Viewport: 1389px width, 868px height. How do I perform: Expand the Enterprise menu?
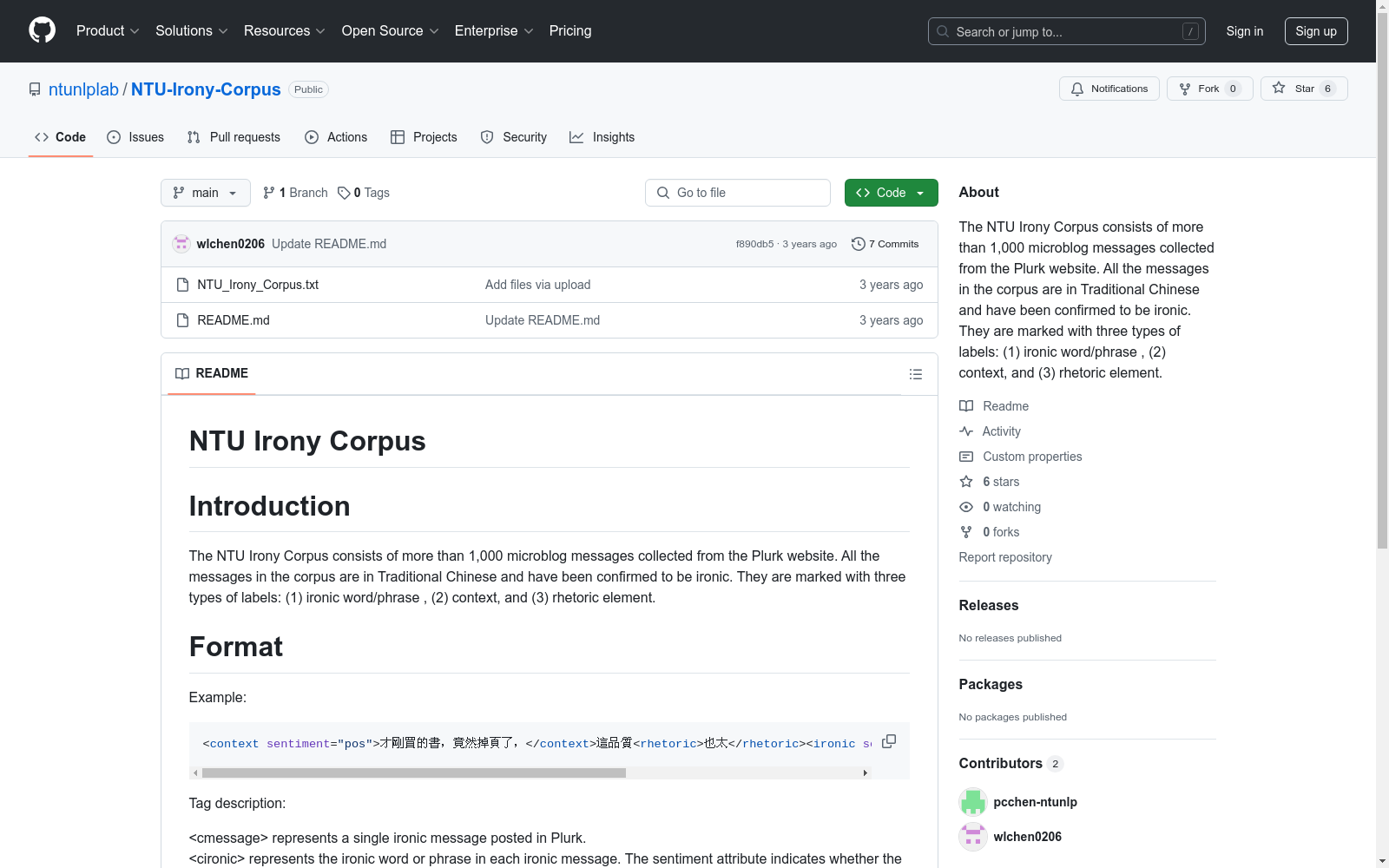click(494, 31)
